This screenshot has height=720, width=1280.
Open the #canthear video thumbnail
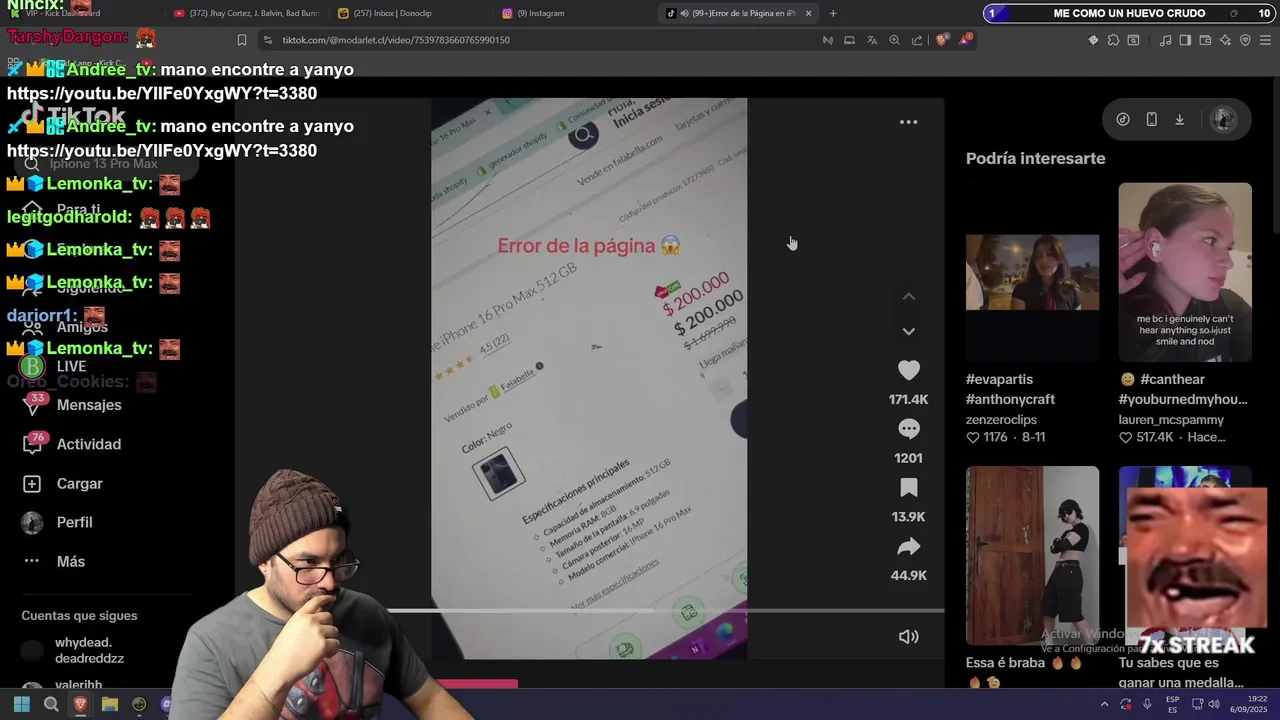tap(1185, 272)
